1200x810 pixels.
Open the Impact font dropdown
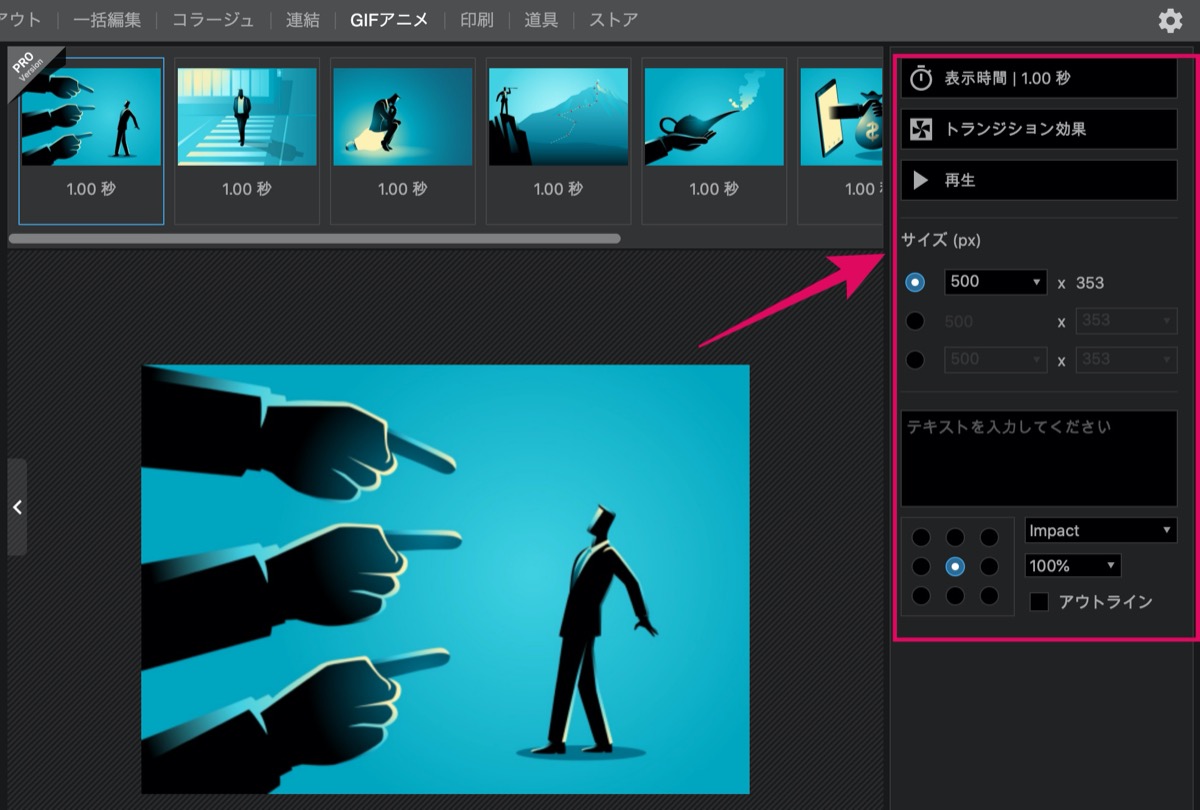coord(1101,530)
